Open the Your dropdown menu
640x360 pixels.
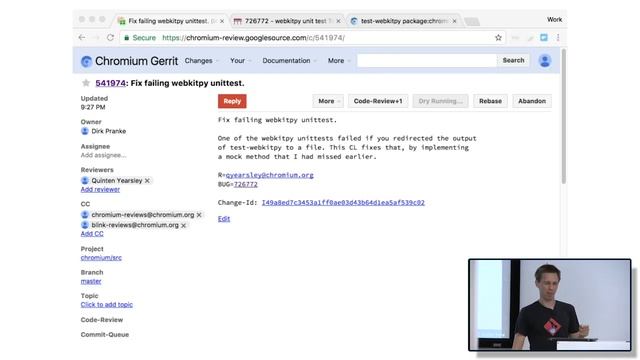[x=240, y=60]
